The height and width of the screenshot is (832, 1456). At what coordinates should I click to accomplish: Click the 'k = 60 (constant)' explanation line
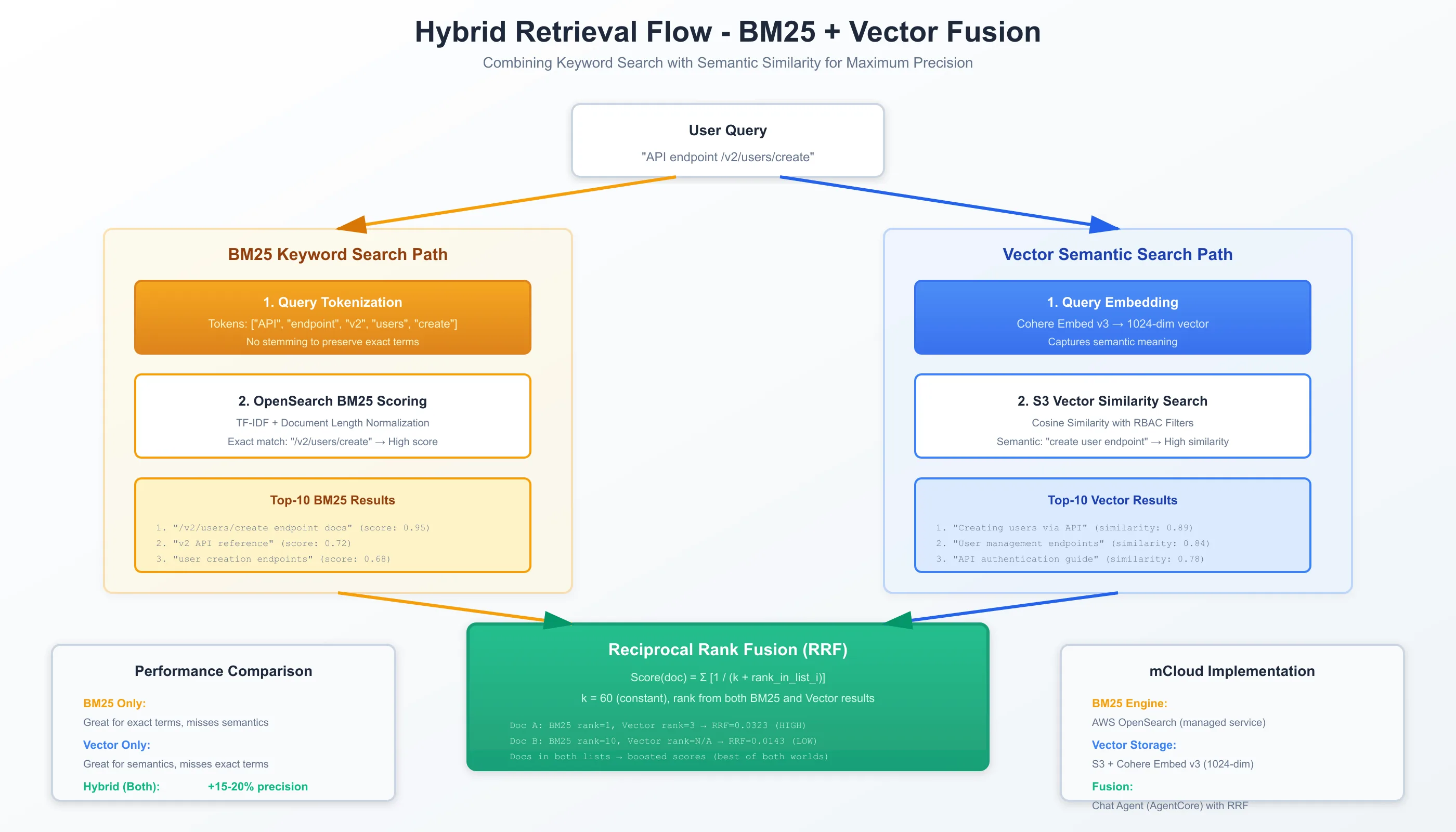[x=727, y=698]
